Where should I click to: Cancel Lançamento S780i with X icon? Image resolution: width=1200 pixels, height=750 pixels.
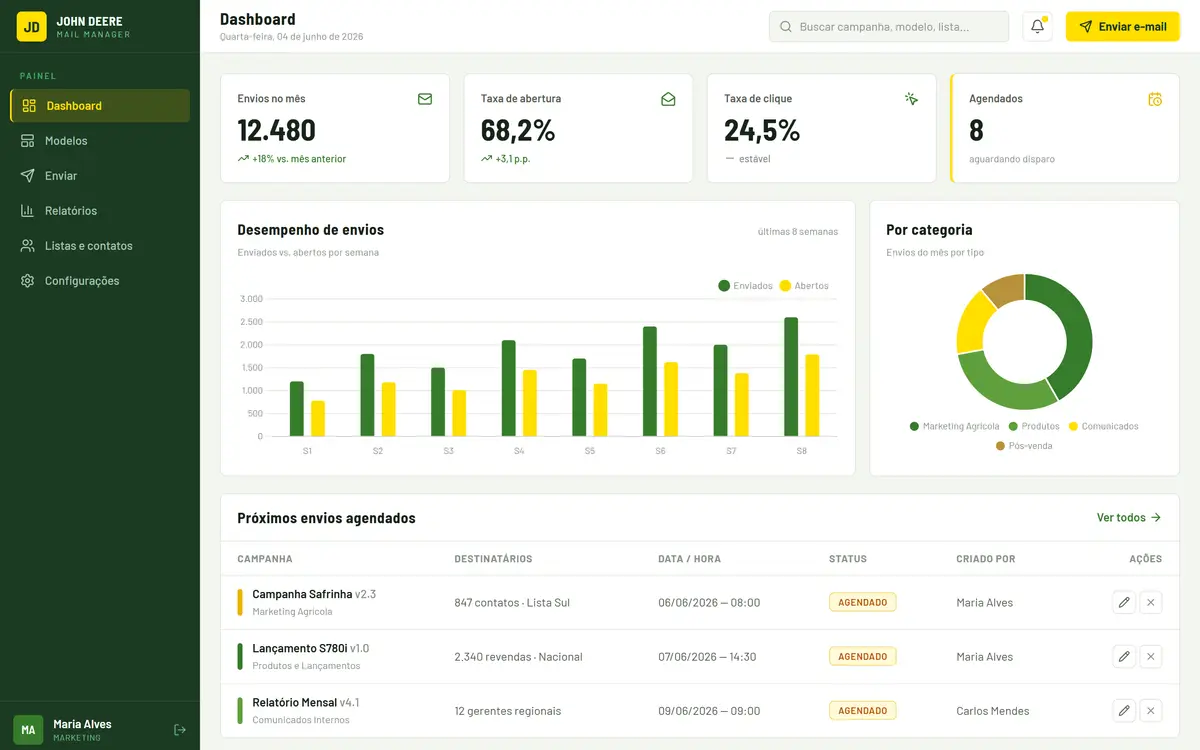pyautogui.click(x=1151, y=656)
